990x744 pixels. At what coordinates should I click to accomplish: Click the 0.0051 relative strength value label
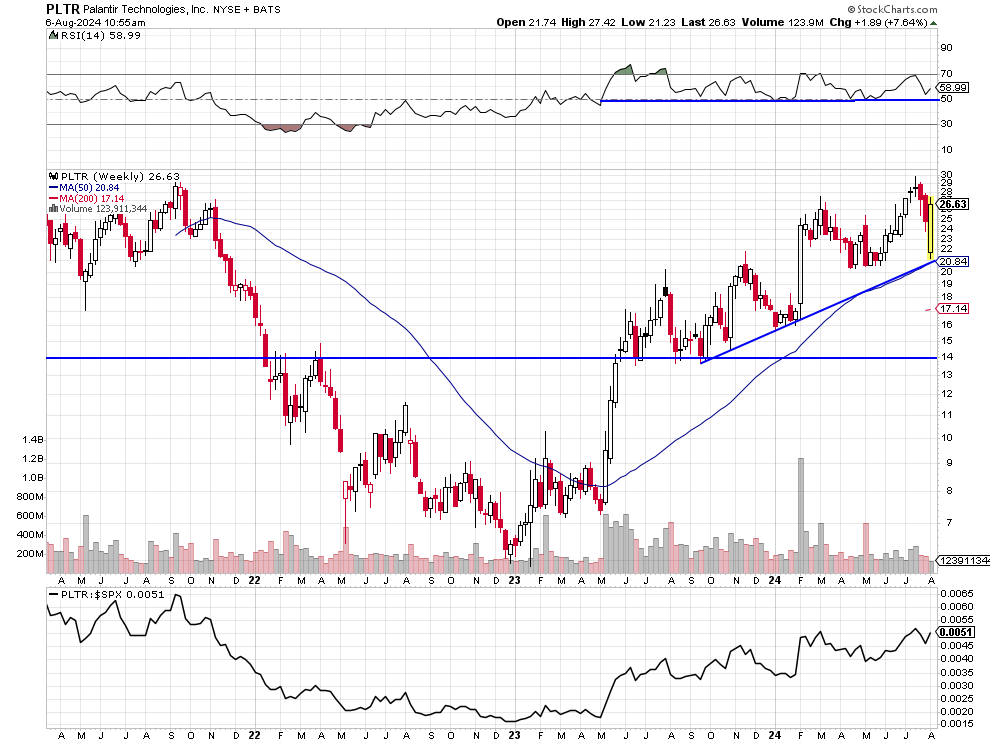(x=956, y=633)
